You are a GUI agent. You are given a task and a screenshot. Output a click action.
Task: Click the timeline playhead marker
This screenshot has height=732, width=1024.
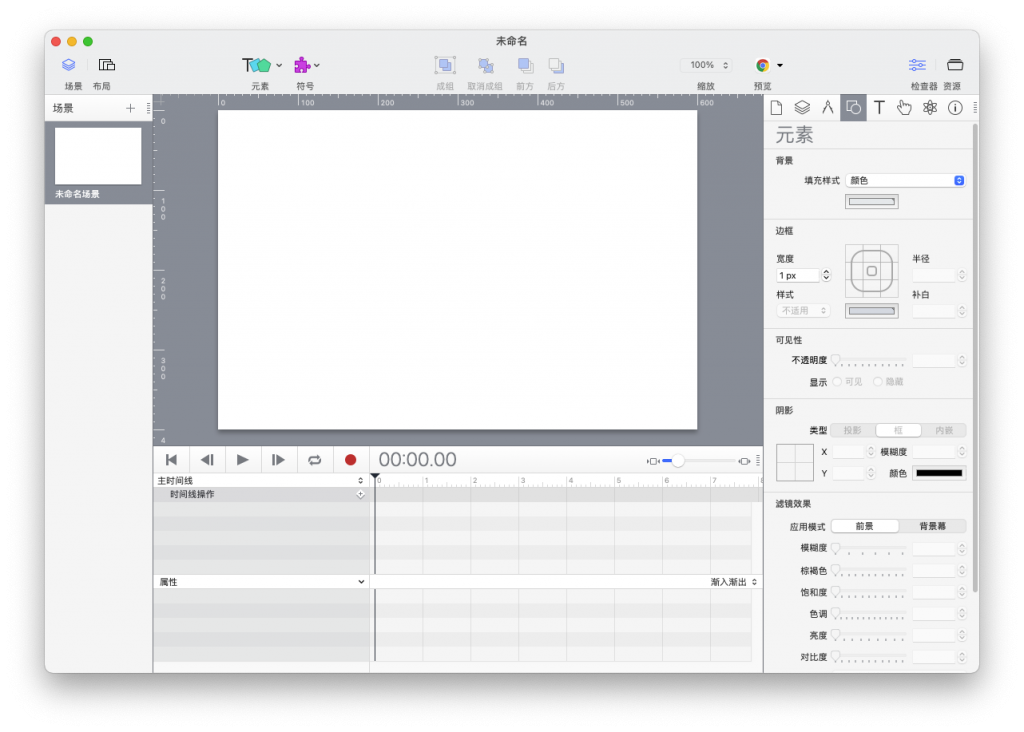375,477
